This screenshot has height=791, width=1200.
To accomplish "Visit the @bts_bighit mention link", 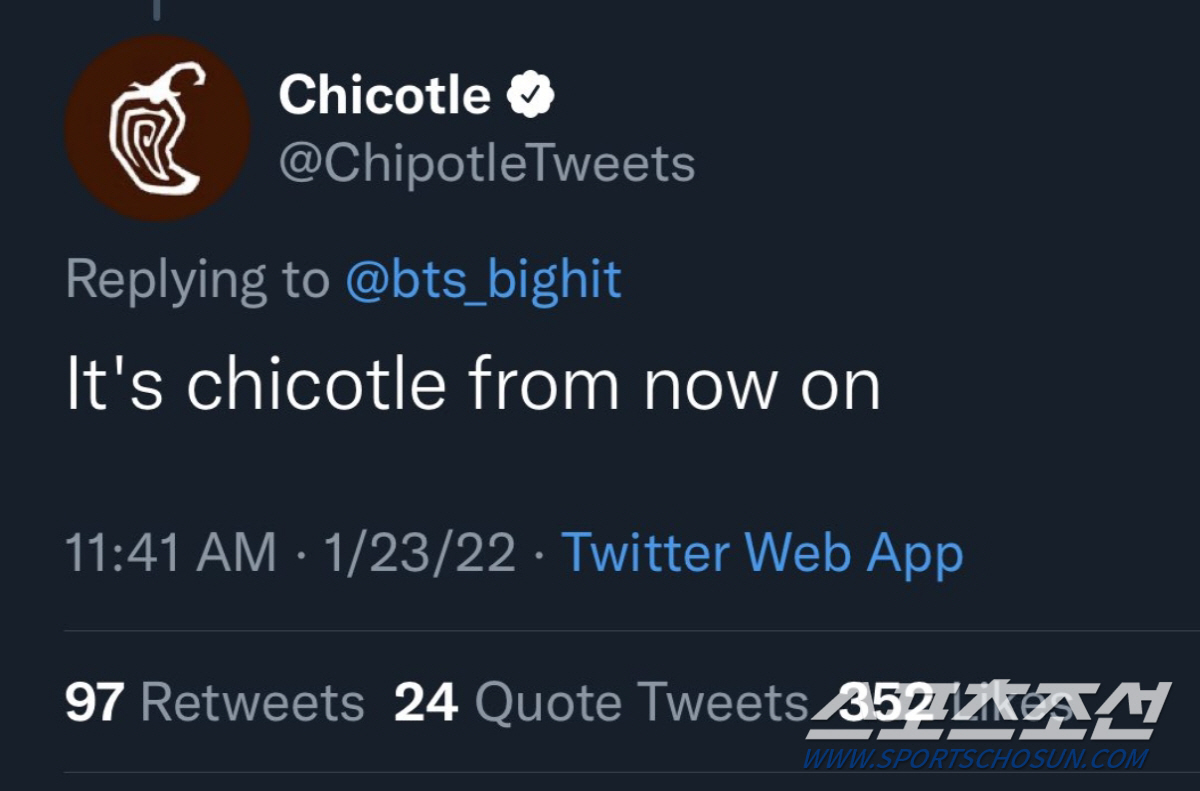I will (x=483, y=280).
